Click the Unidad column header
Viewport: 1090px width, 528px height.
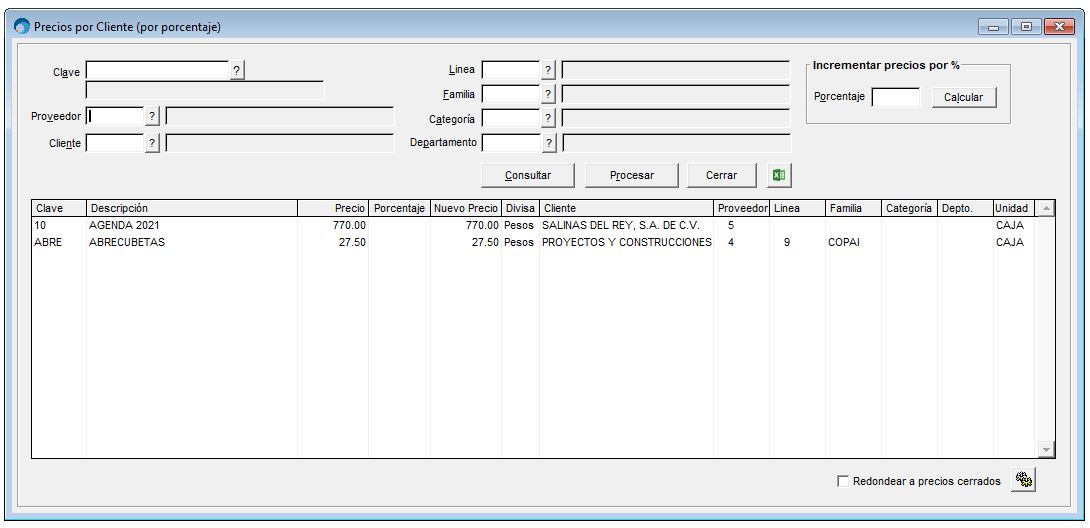[x=1014, y=208]
